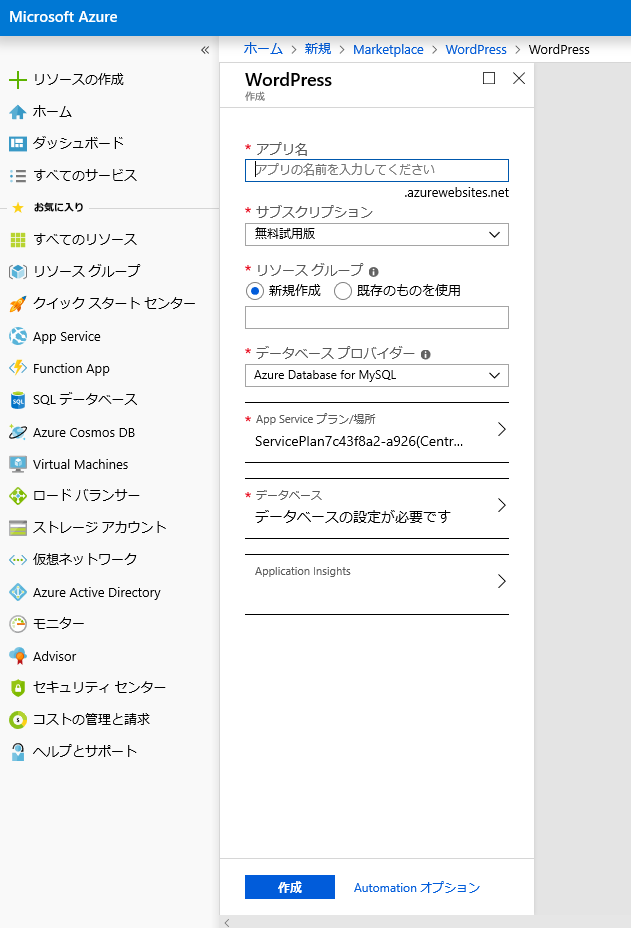631x928 pixels.
Task: Open the SQL Database icon
Action: 18,400
